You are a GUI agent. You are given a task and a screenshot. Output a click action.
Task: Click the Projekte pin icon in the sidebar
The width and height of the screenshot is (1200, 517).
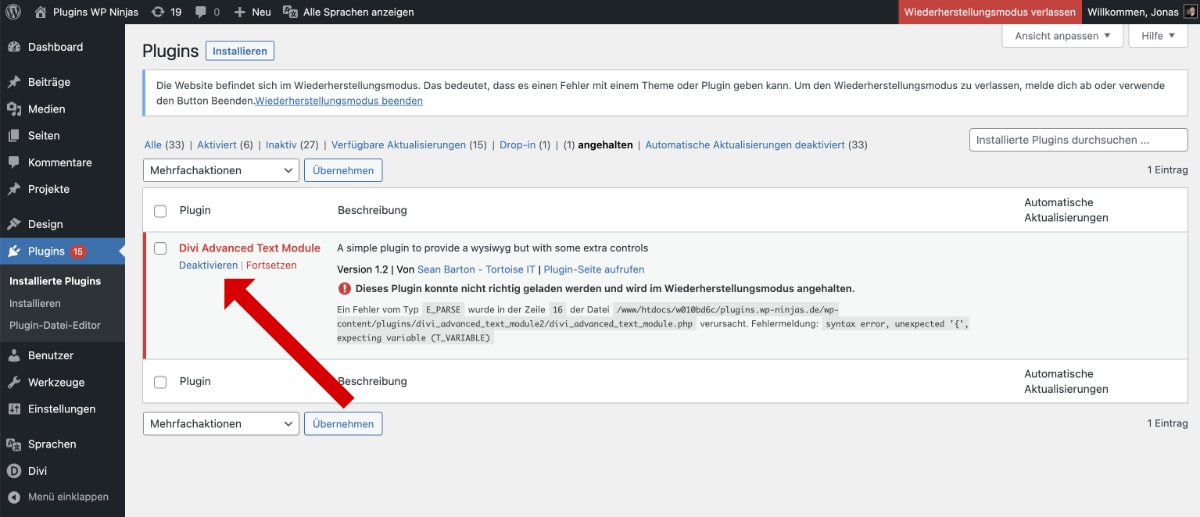[x=14, y=189]
